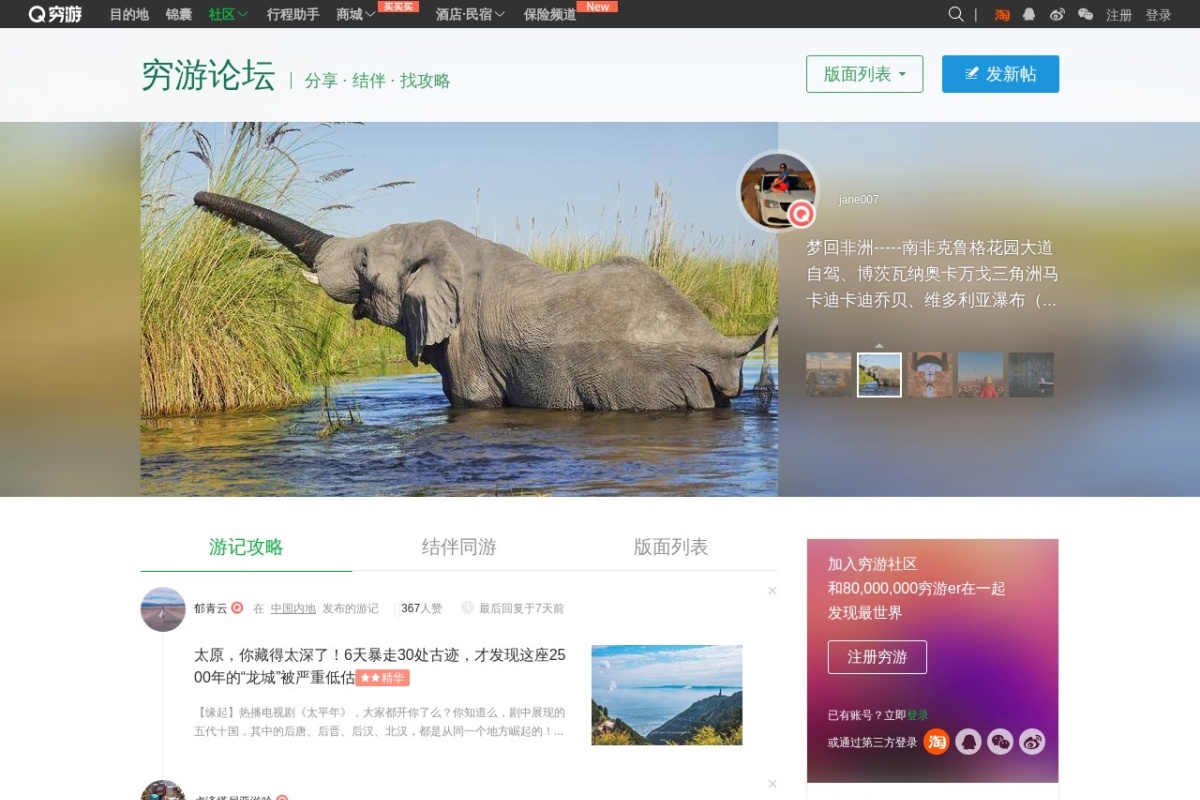The image size is (1200, 800).
Task: Open the search icon in top bar
Action: pos(956,14)
